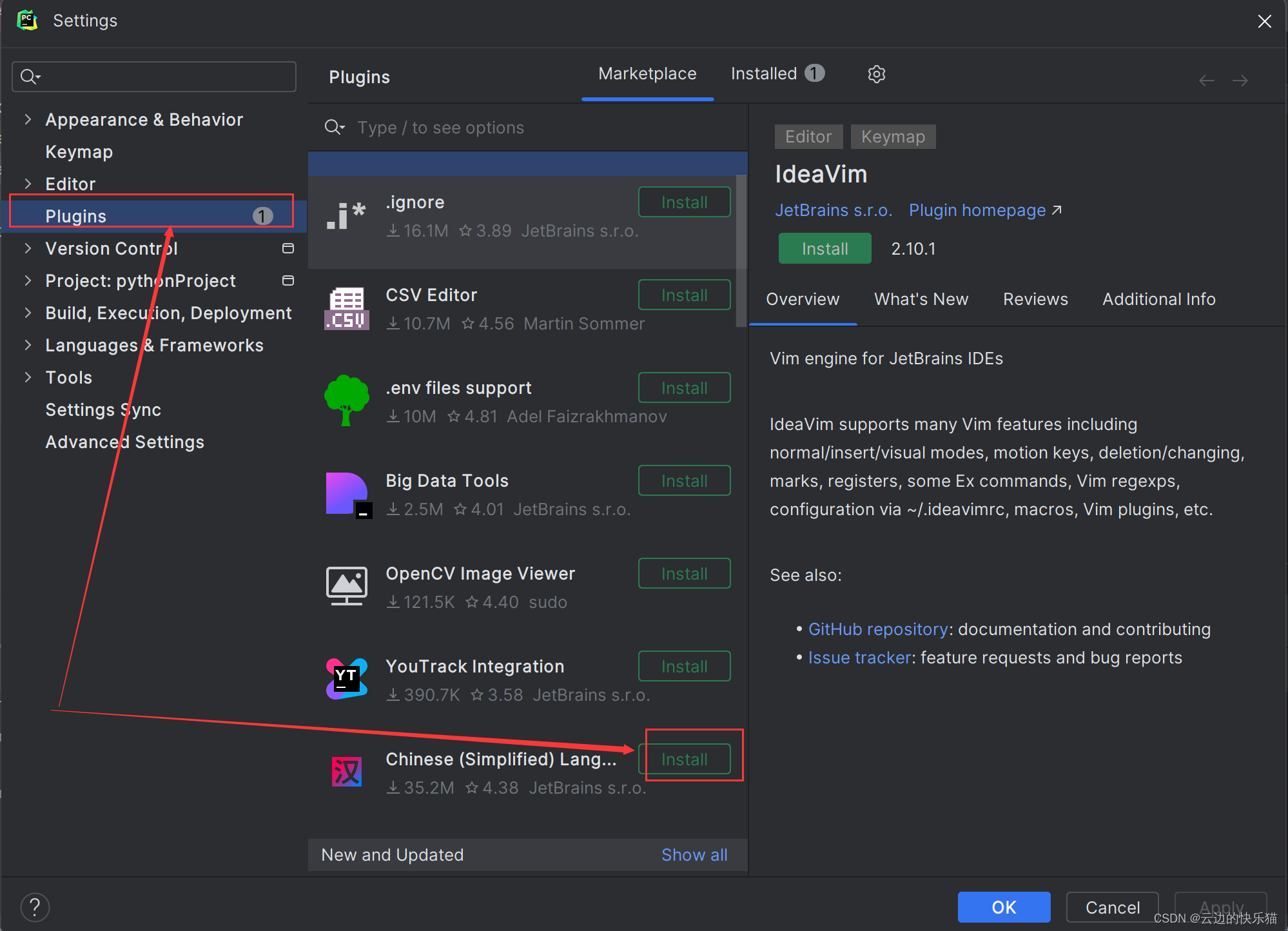Click the plugin list scrollbar
Viewport: 1288px width, 931px height.
pos(741,251)
